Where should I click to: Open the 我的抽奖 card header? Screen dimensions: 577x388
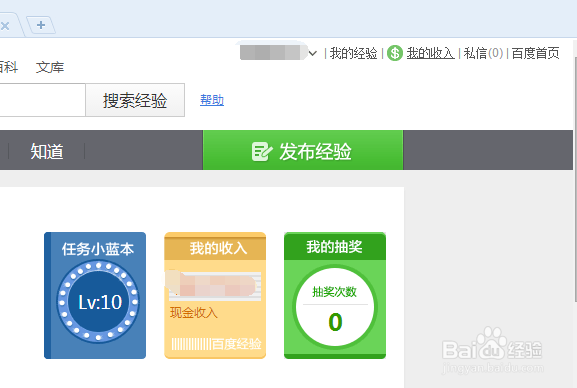335,246
